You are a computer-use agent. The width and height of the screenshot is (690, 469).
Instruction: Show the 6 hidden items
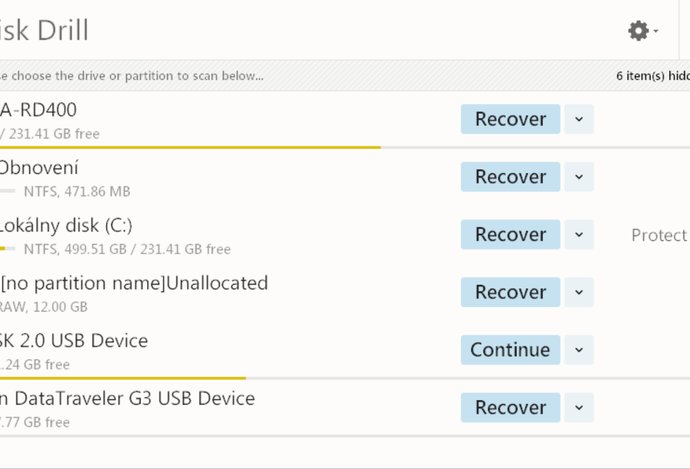click(652, 75)
